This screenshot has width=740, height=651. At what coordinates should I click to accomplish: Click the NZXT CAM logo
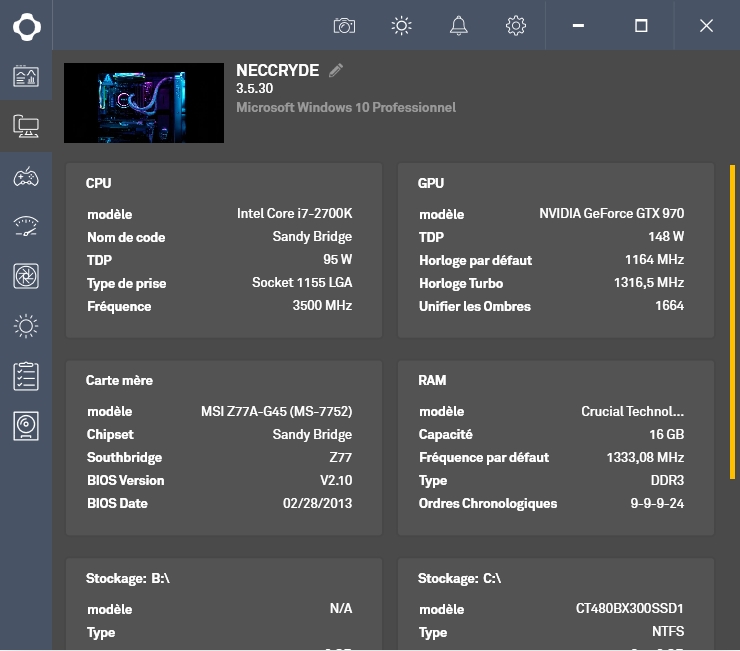[x=26, y=26]
